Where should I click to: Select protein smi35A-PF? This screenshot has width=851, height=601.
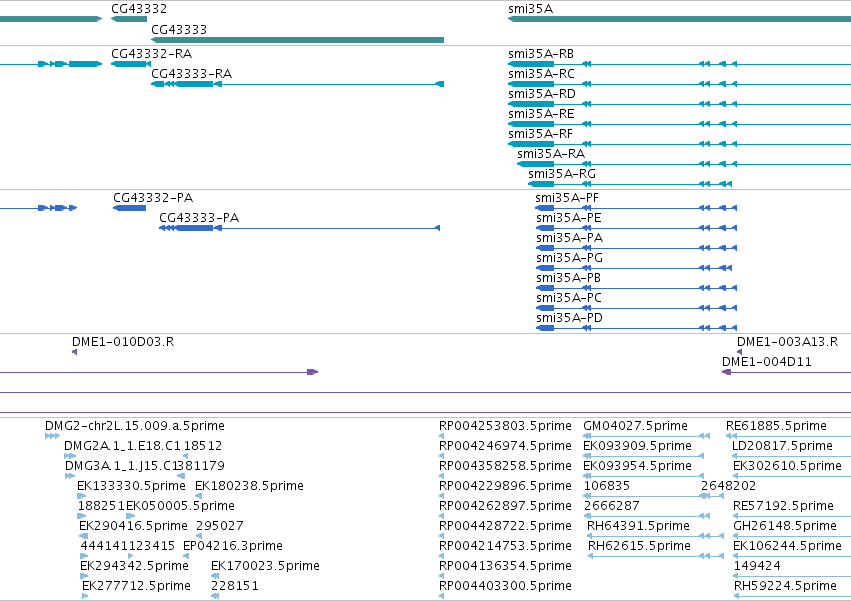coord(567,198)
